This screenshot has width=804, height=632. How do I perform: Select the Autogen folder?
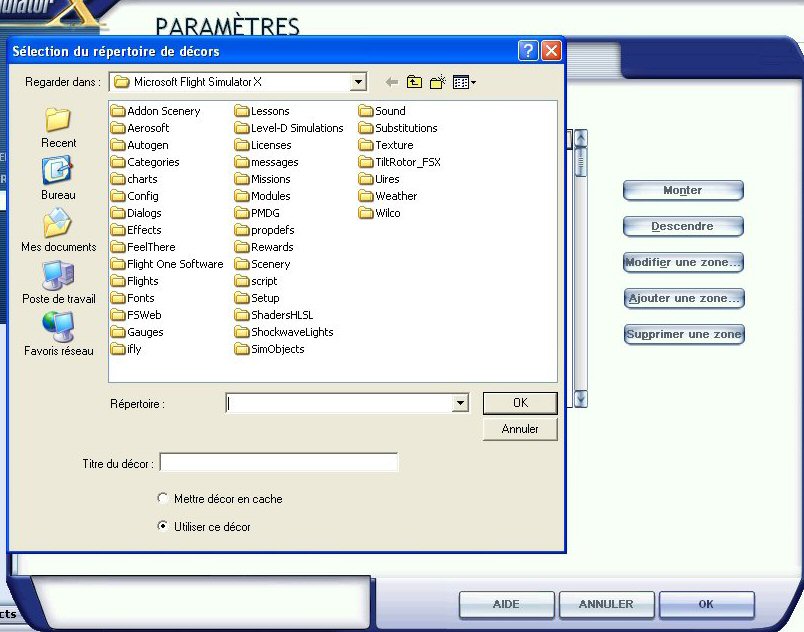[x=140, y=145]
